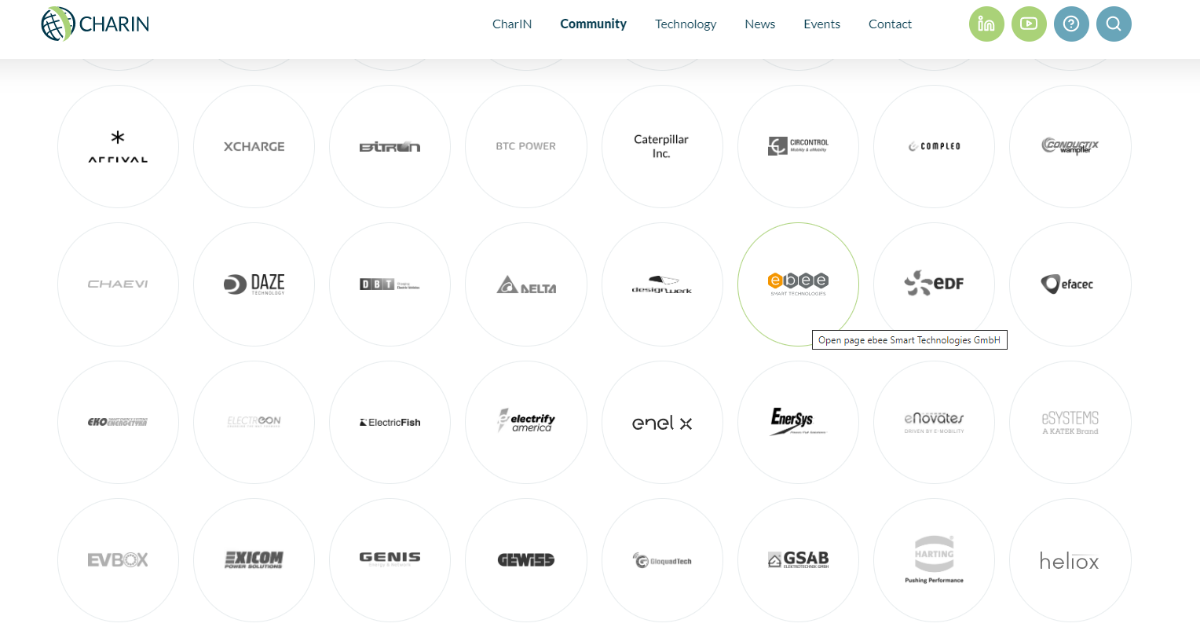1200x627 pixels.
Task: Open the eNovates member logo
Action: (934, 422)
